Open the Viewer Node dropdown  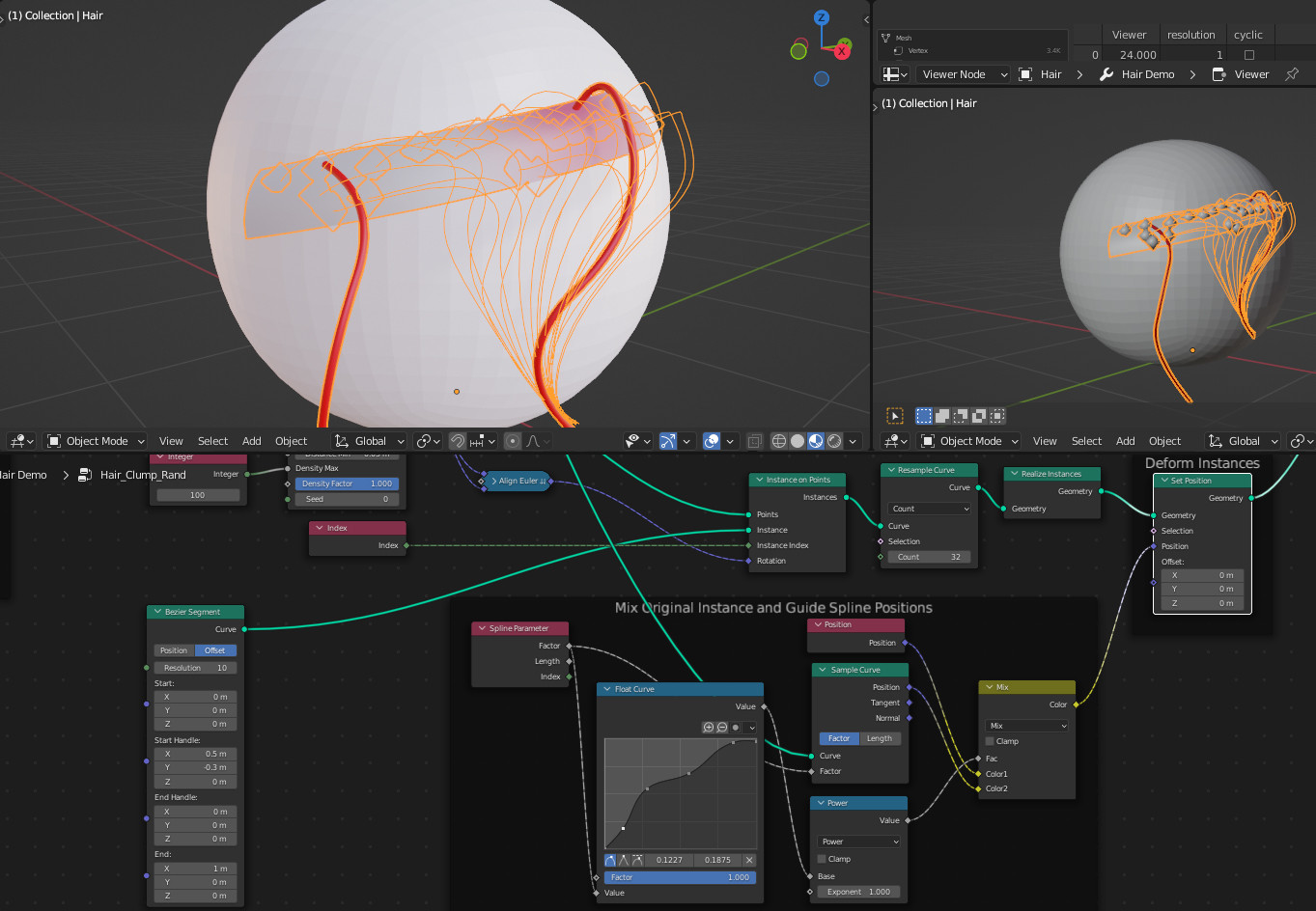click(962, 74)
